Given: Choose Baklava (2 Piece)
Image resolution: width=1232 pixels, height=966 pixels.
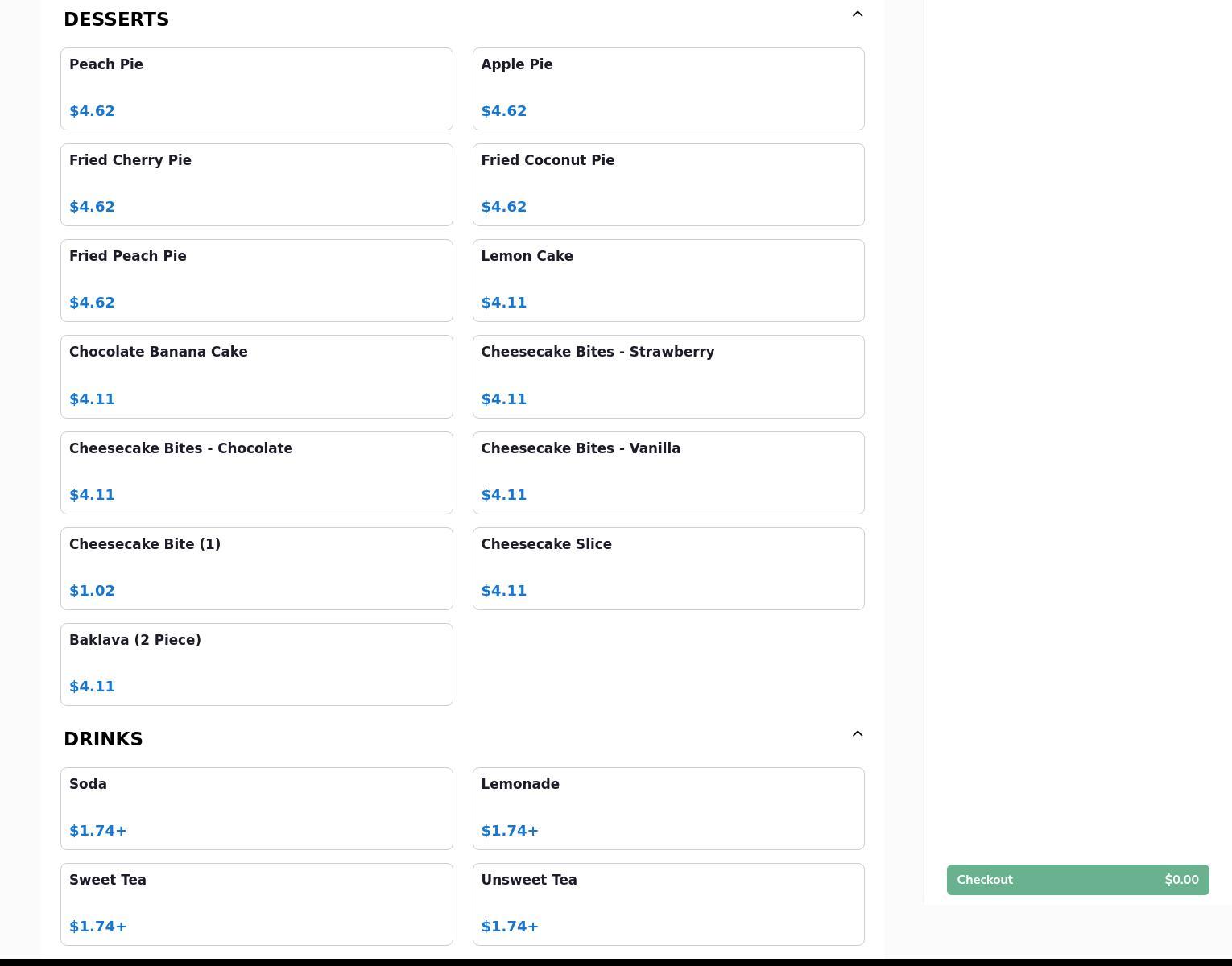Looking at the screenshot, I should (256, 664).
